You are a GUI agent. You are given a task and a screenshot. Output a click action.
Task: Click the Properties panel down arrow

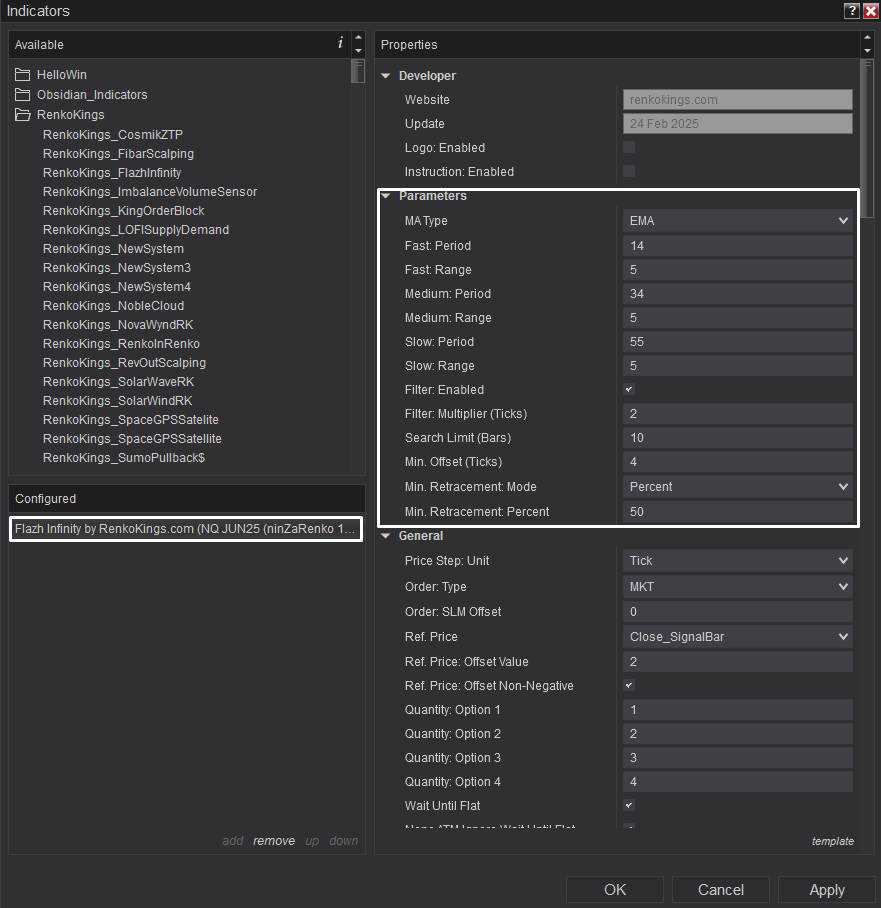pos(867,51)
